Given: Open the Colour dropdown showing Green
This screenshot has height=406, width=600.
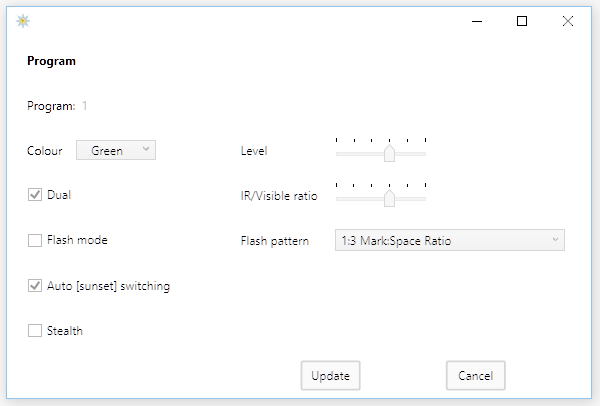Looking at the screenshot, I should click(116, 150).
